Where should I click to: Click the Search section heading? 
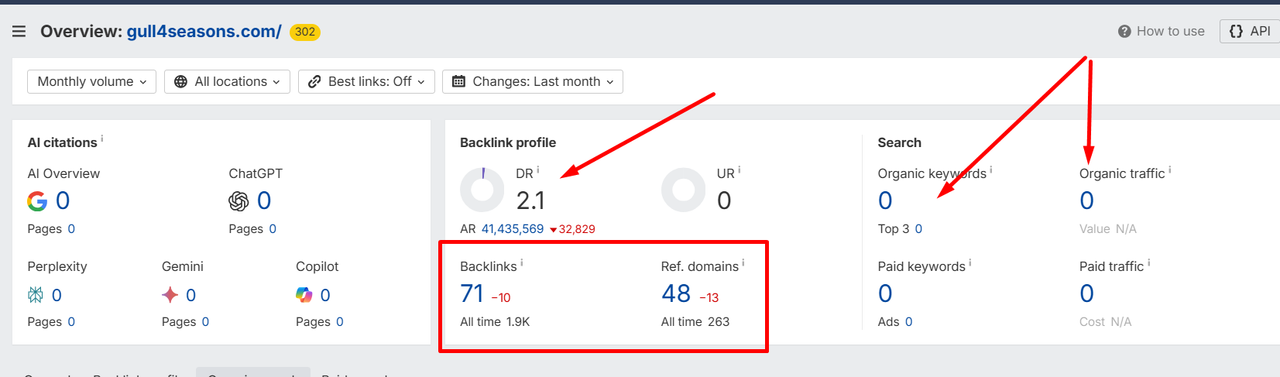pos(900,143)
